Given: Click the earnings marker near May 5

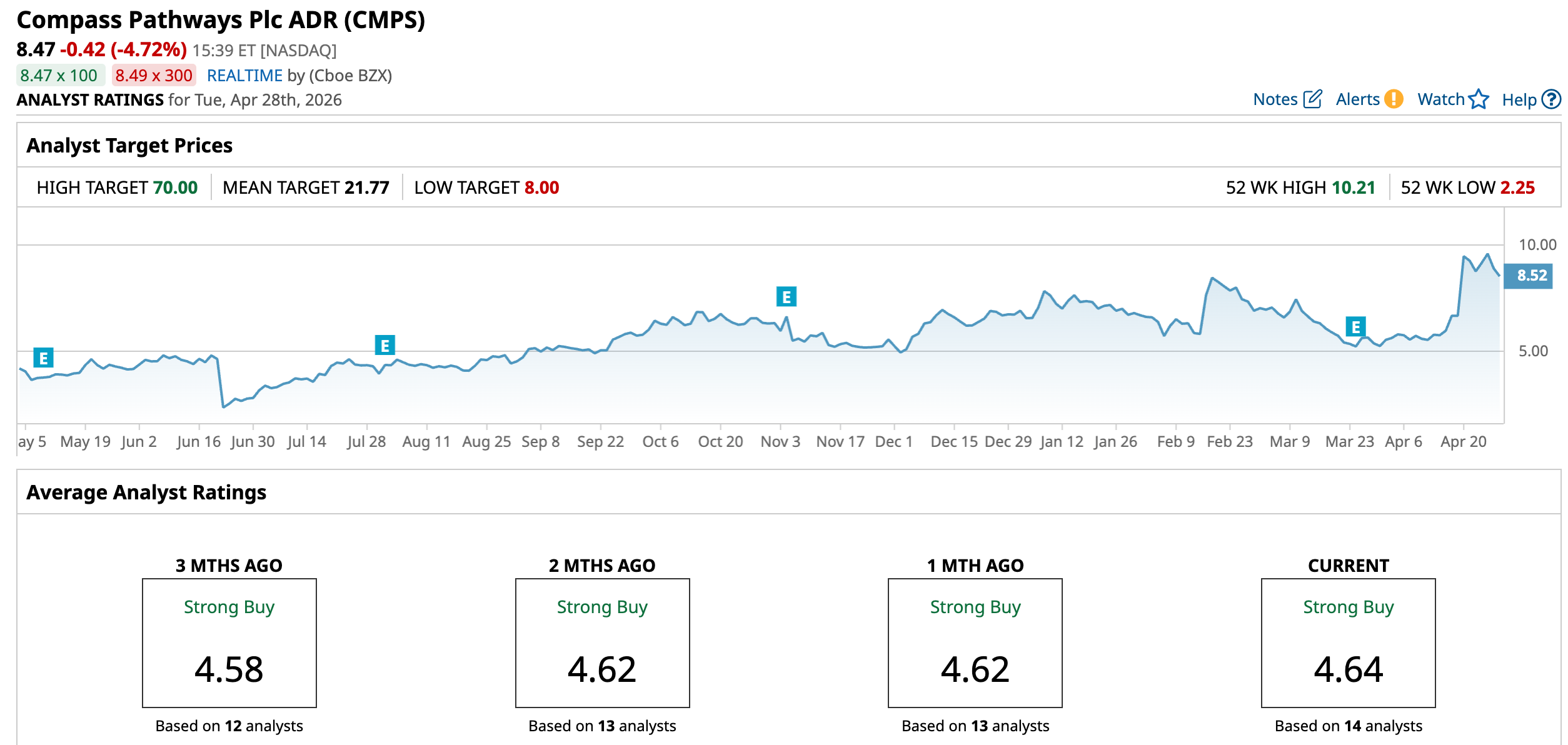Looking at the screenshot, I should coord(43,358).
